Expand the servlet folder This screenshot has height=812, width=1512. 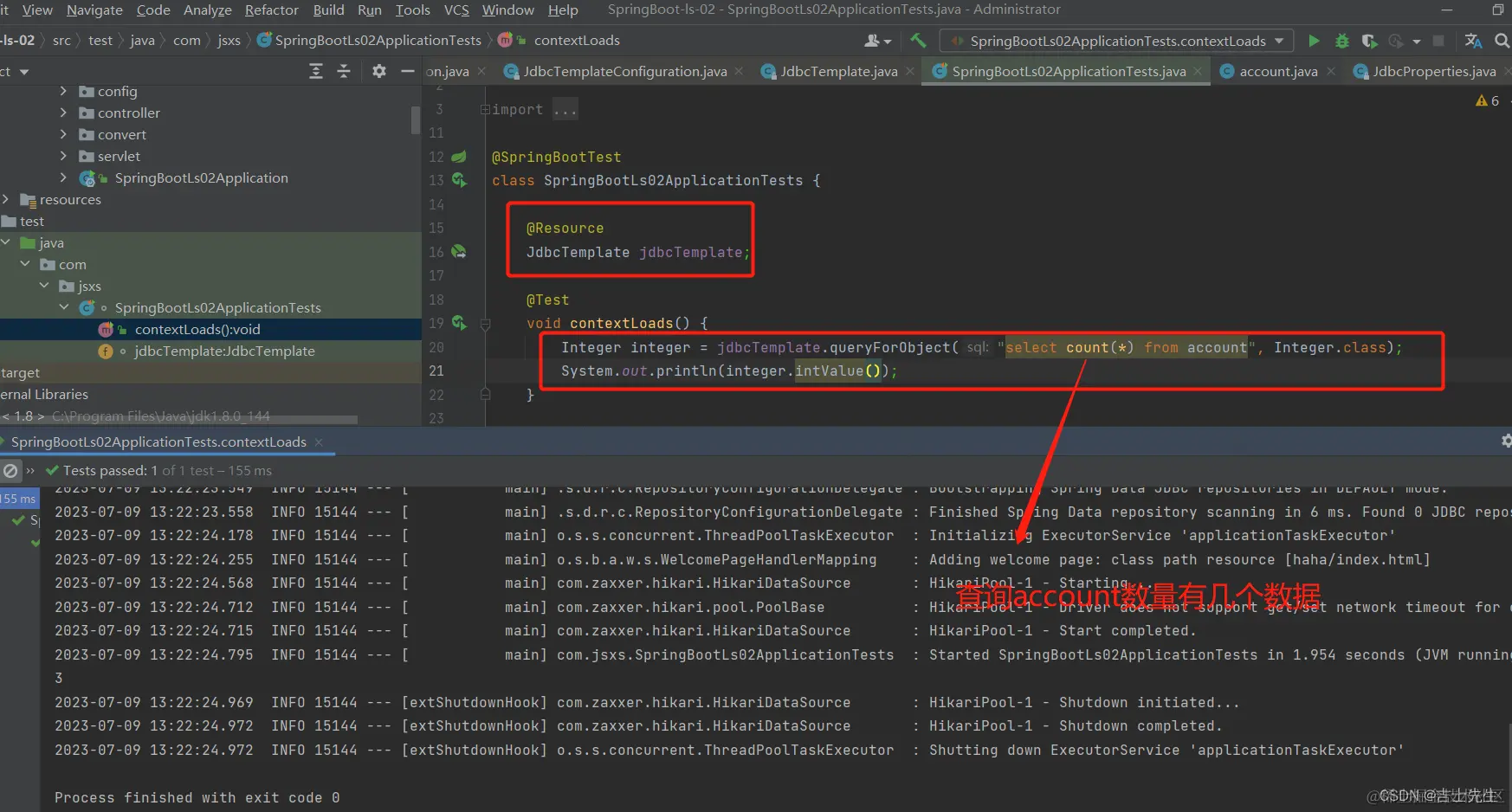[63, 156]
